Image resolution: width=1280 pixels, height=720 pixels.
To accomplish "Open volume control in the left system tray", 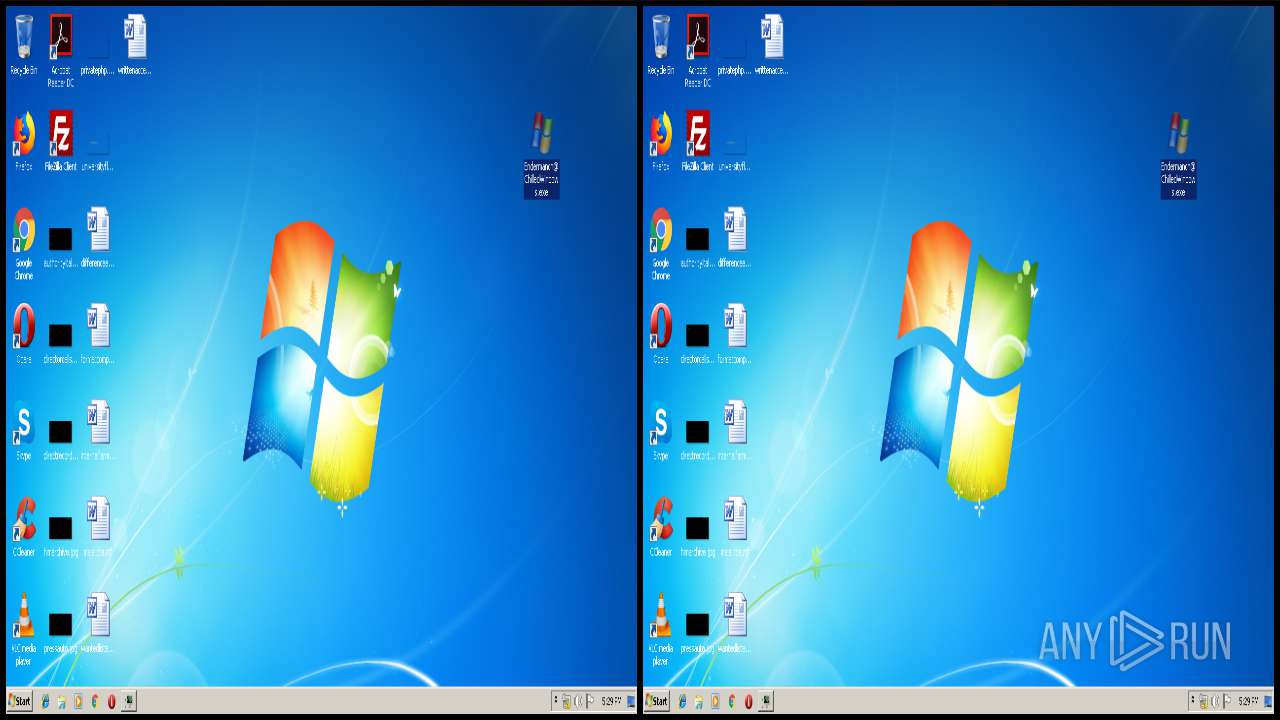I will (x=578, y=701).
